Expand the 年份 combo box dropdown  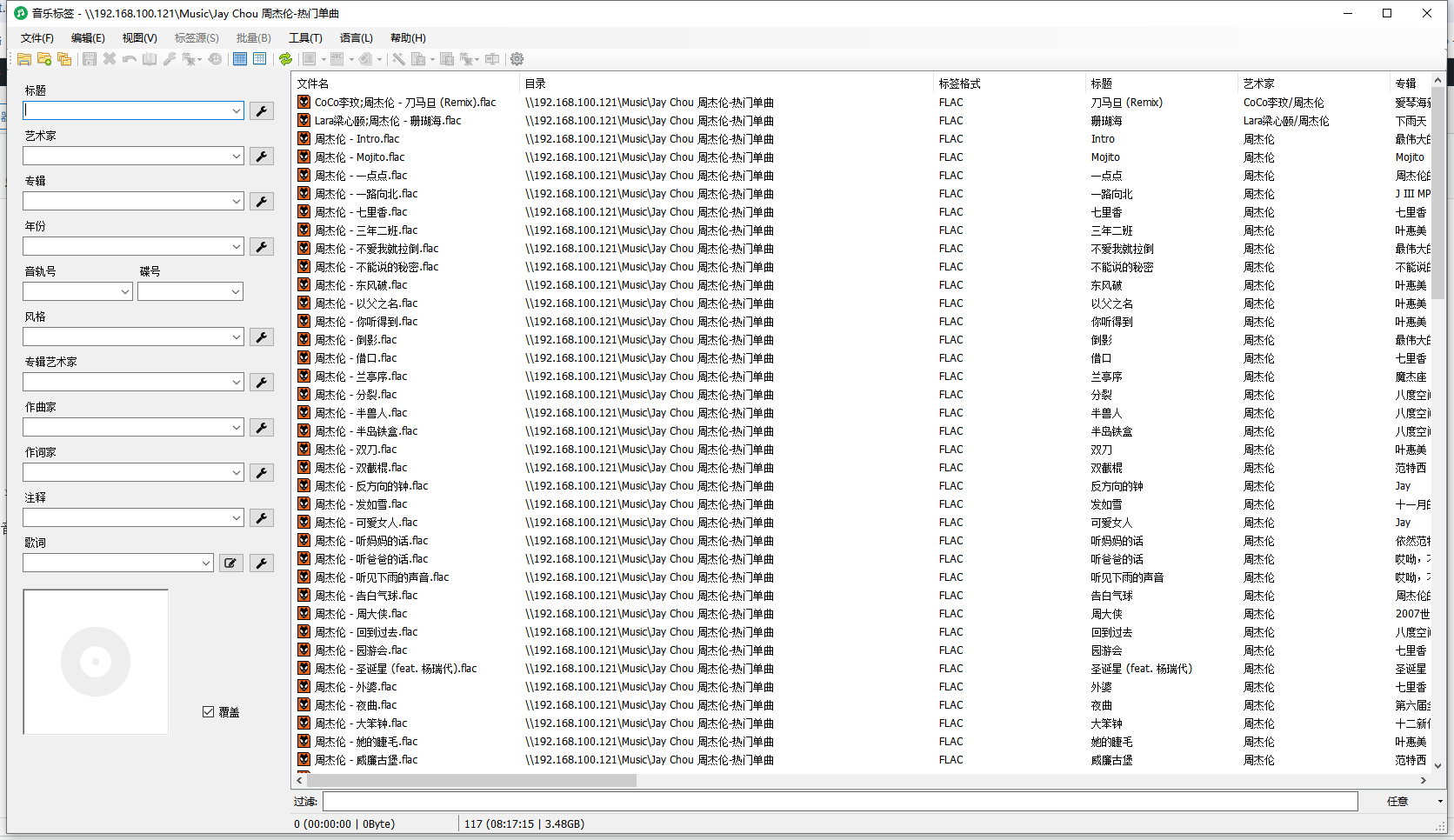tap(236, 246)
